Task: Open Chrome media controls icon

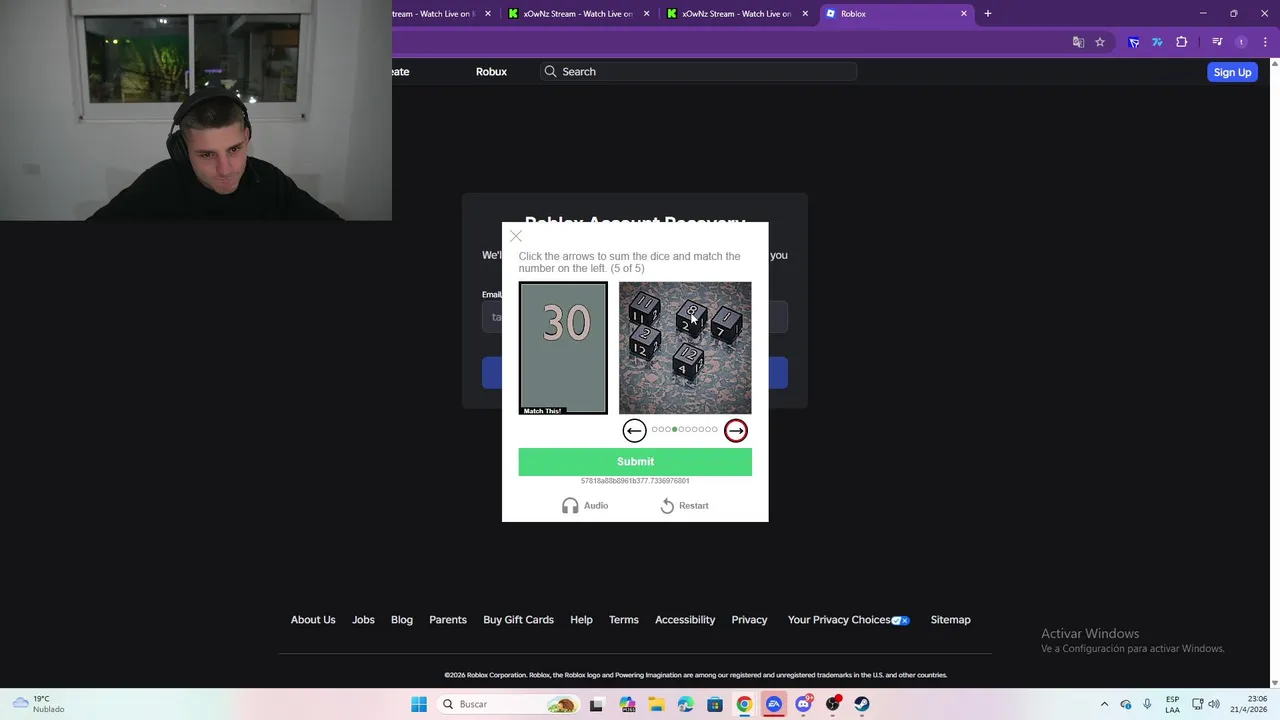Action: coord(1217,42)
